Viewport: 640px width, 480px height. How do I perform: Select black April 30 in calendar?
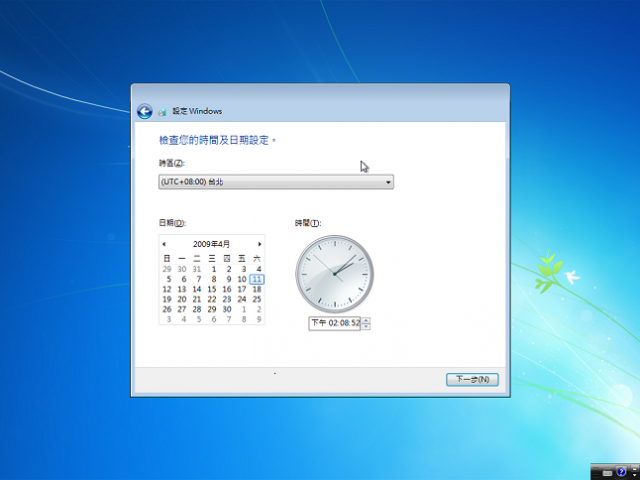227,309
